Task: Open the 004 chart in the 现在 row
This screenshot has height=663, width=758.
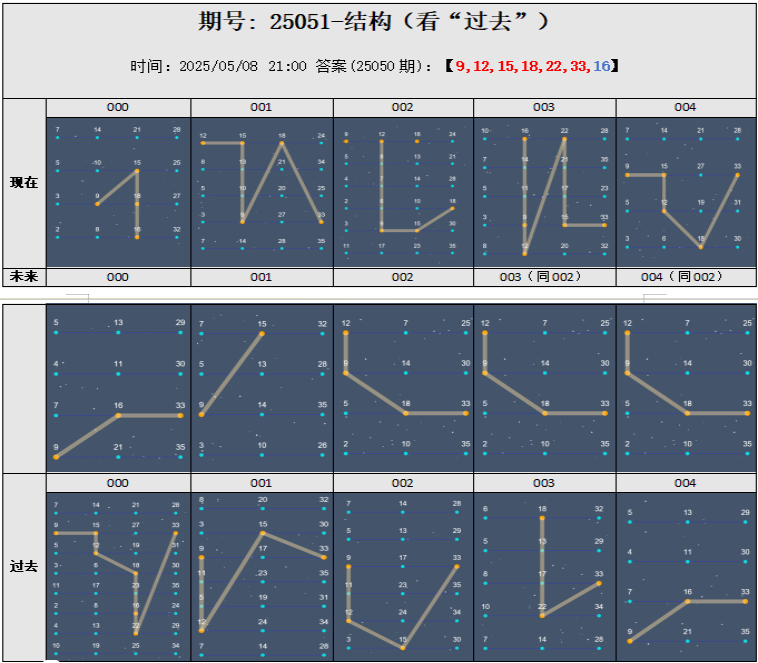Action: coord(686,190)
